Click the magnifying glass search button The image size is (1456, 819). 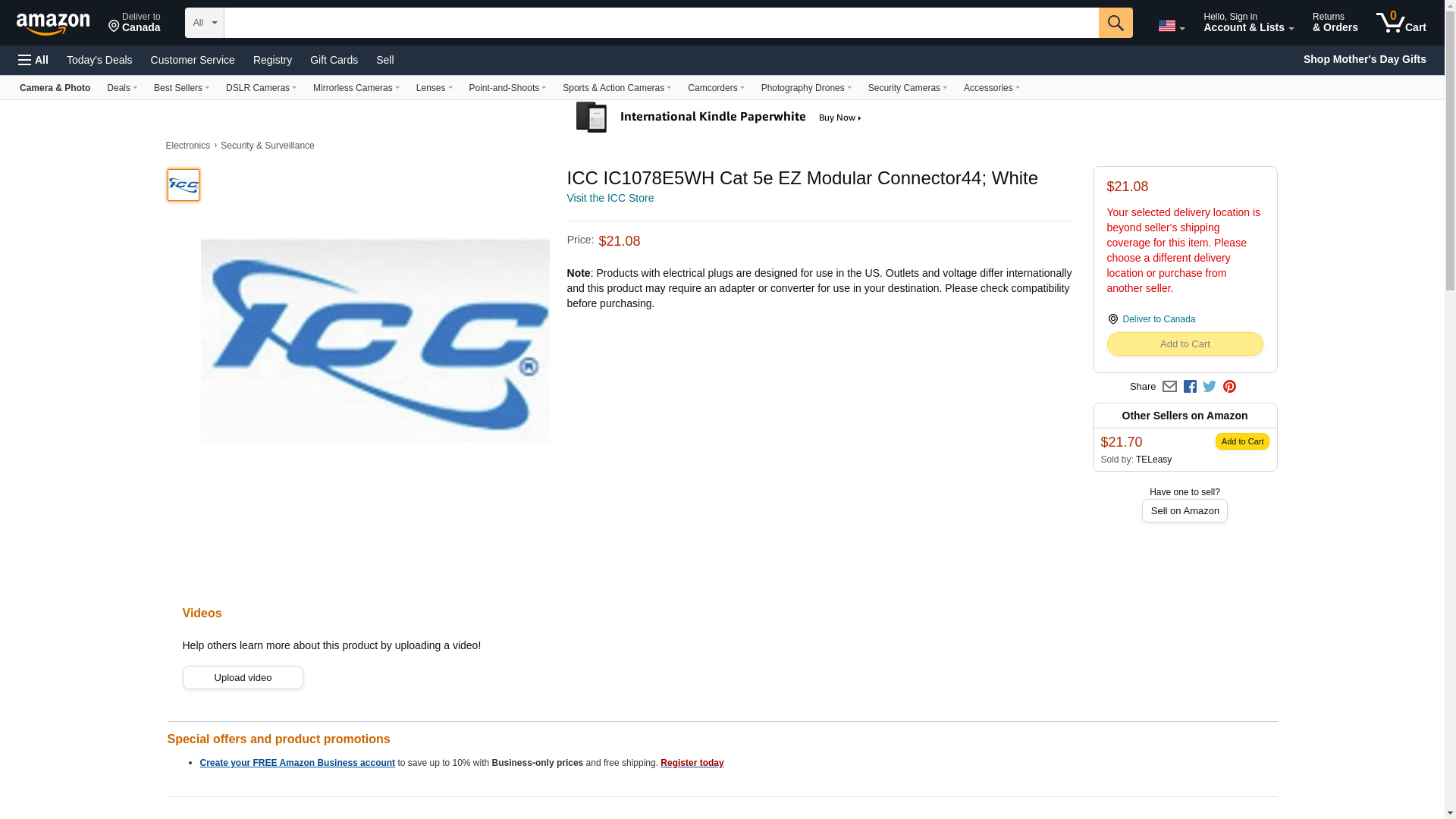click(x=1115, y=23)
